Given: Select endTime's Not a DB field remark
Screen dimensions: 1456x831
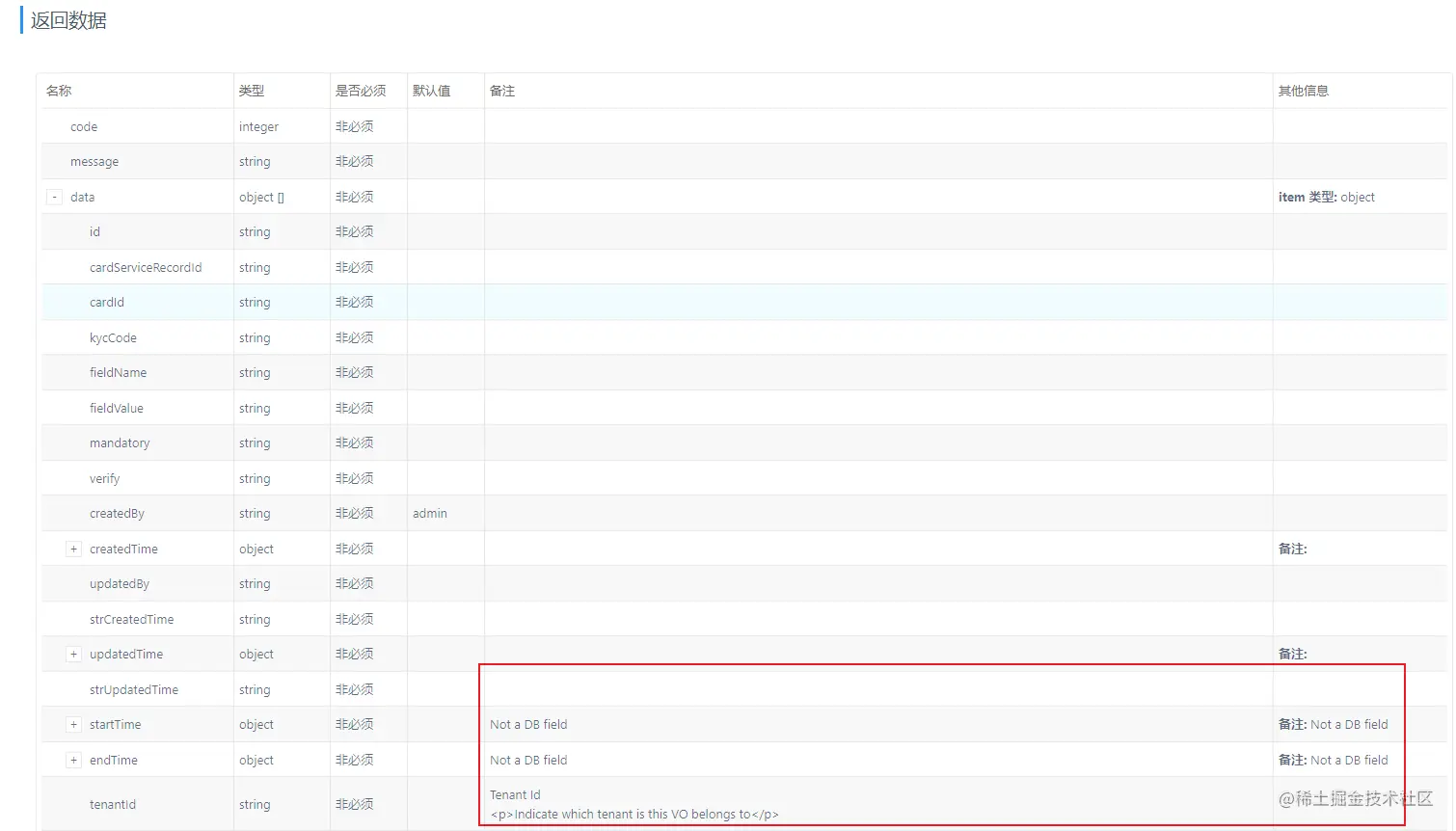Looking at the screenshot, I should 528,760.
